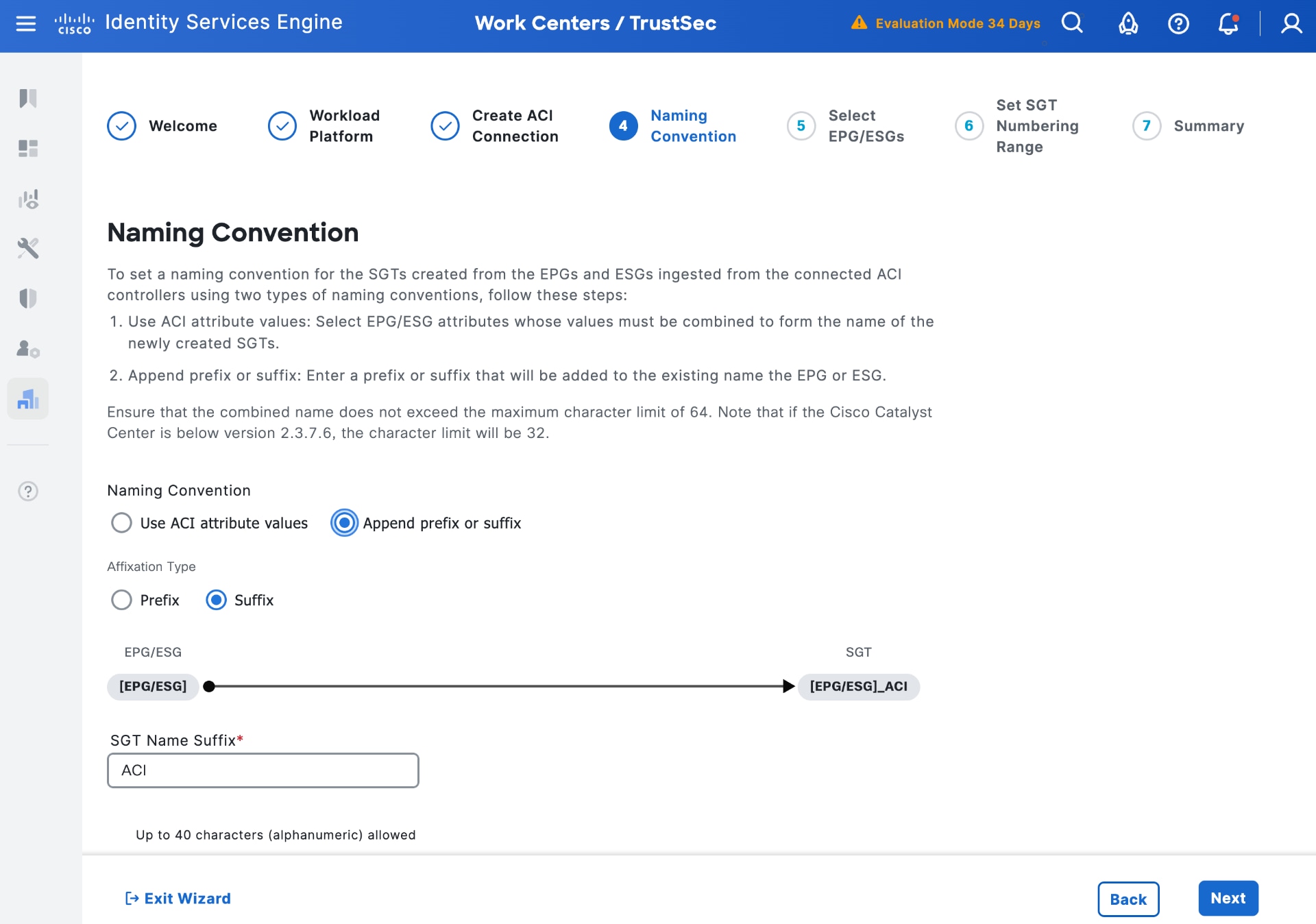Open the help question-mark menu in header
Viewport: 1316px width, 924px height.
click(x=1178, y=23)
